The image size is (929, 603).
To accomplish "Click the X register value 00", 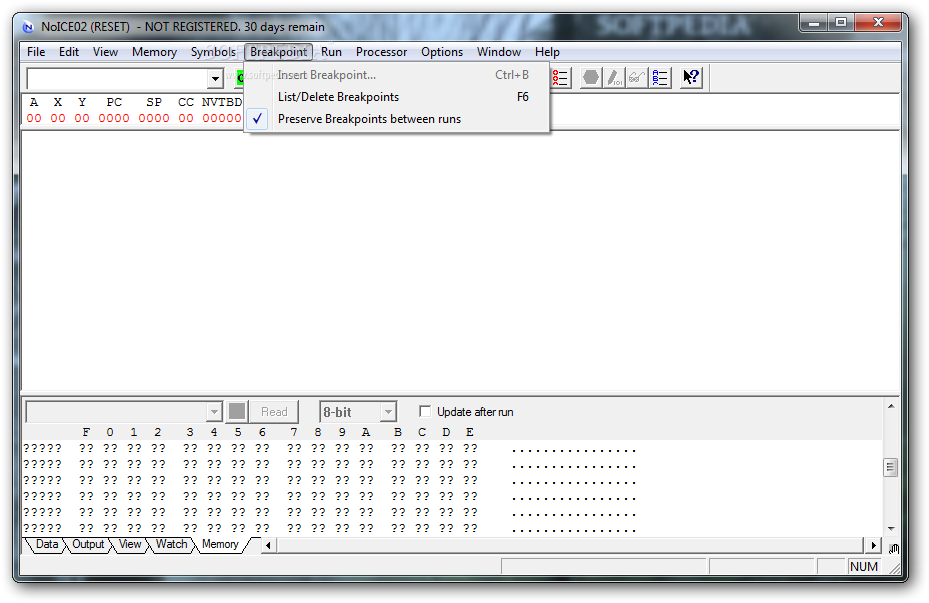I will (58, 118).
